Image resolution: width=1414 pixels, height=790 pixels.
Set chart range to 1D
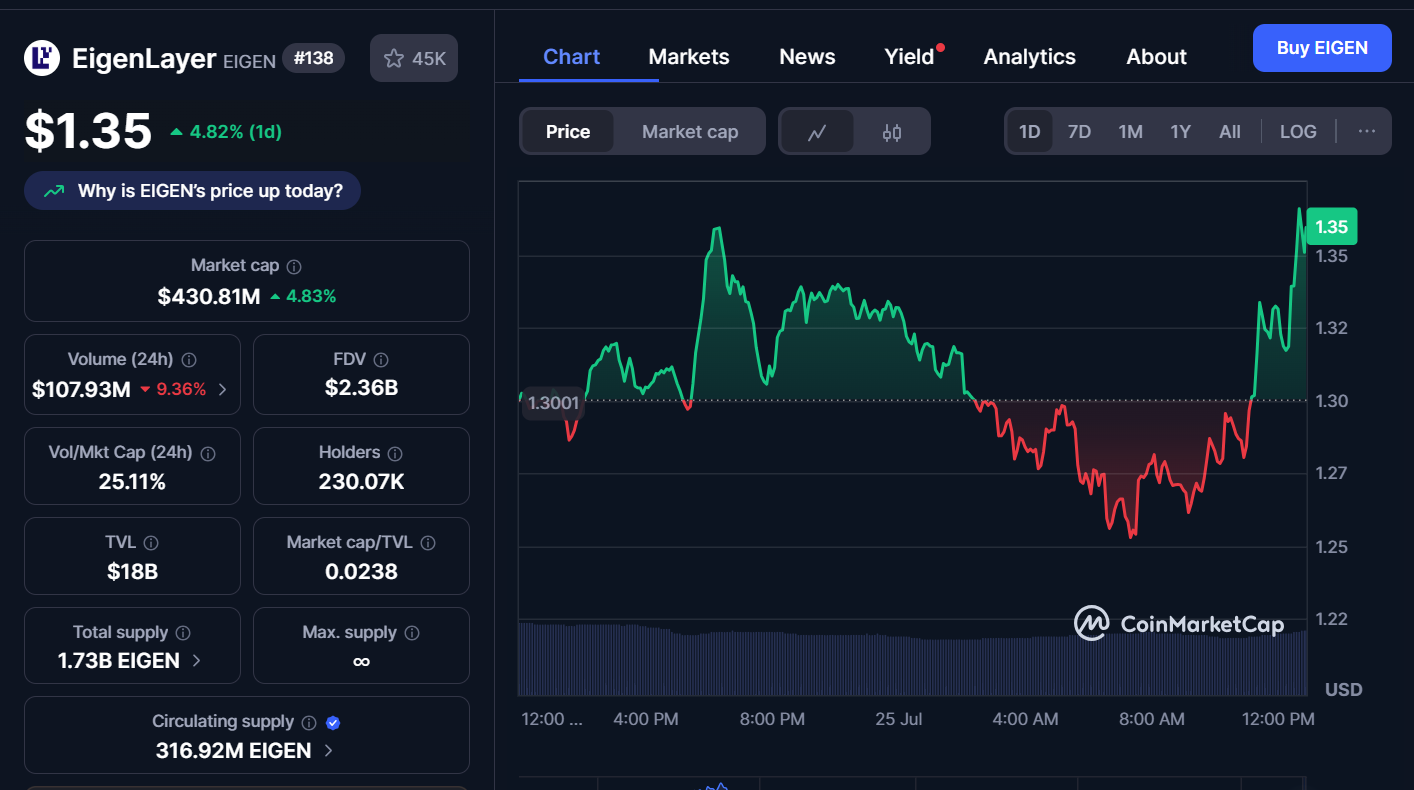[1030, 132]
